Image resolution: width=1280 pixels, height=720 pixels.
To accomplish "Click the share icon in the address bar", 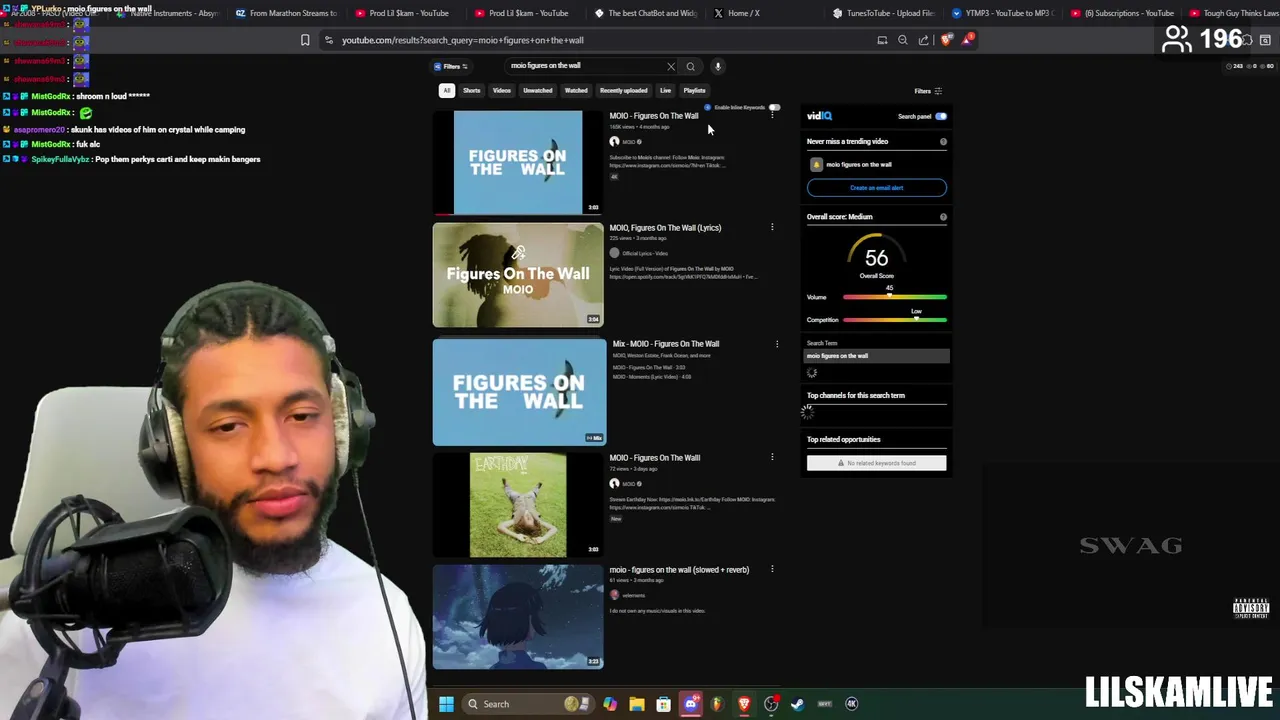I will (924, 40).
